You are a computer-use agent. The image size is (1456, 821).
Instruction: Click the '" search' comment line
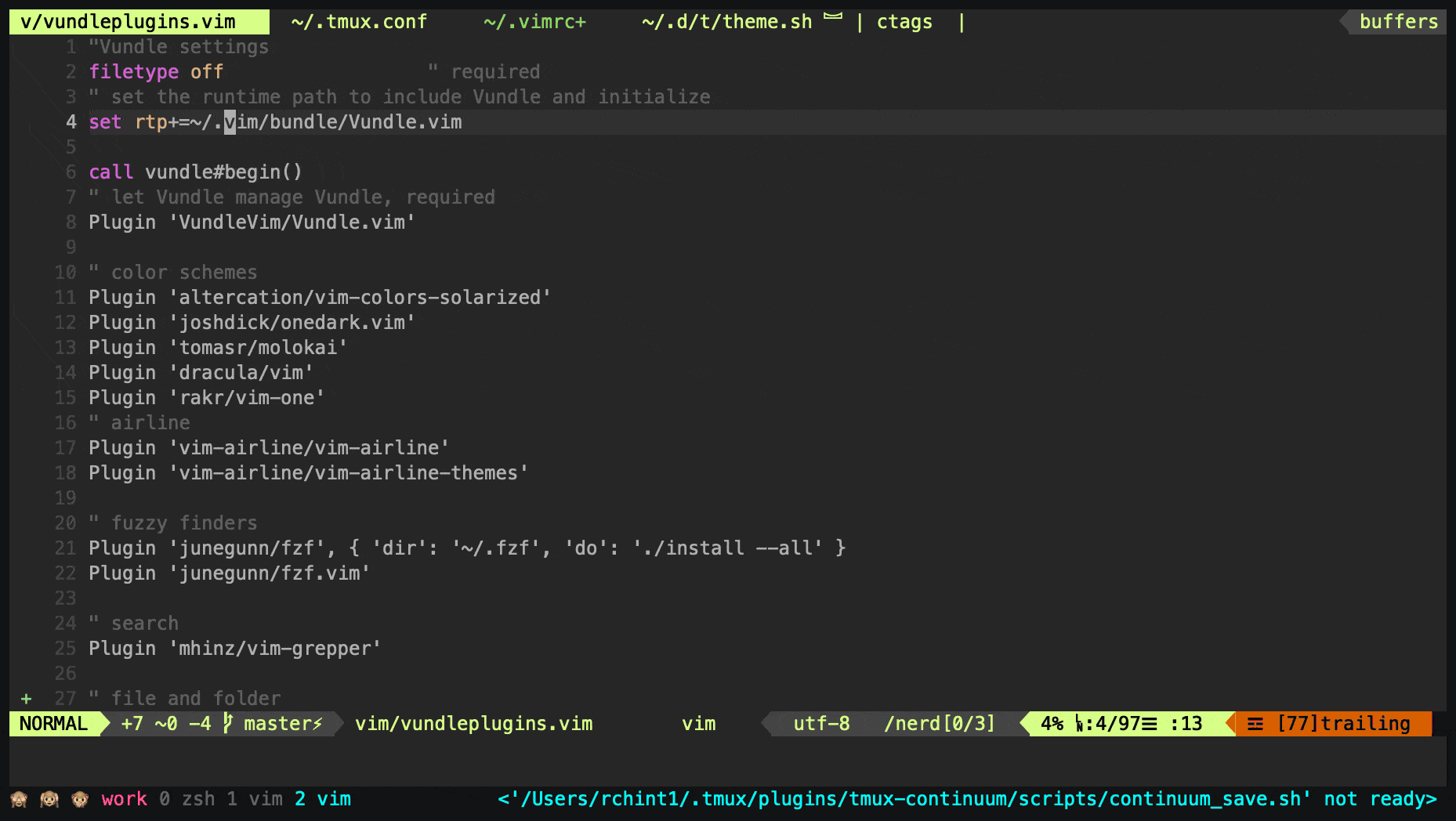[x=133, y=624]
